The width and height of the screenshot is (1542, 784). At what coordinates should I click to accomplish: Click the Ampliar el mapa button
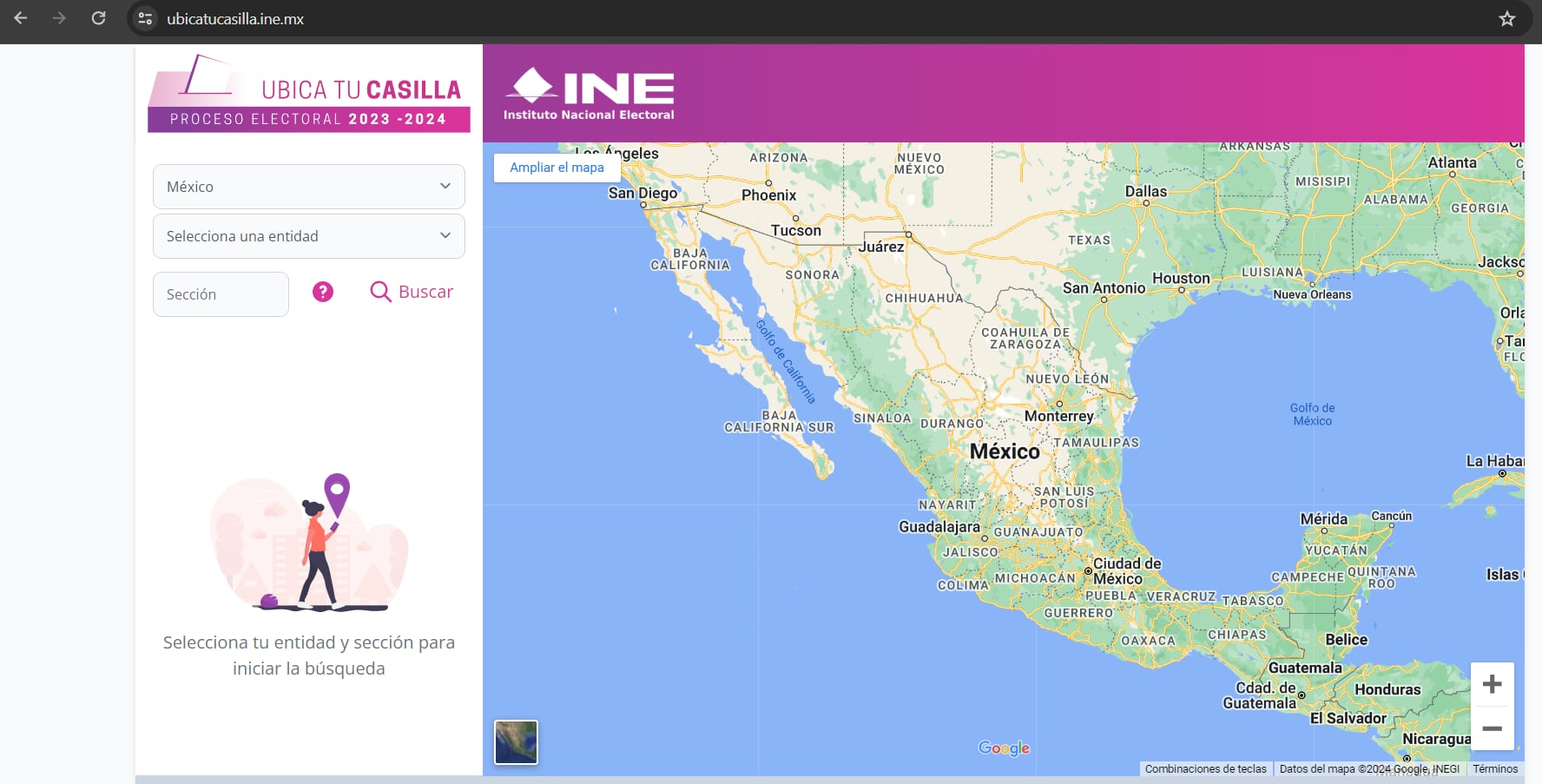coord(557,168)
